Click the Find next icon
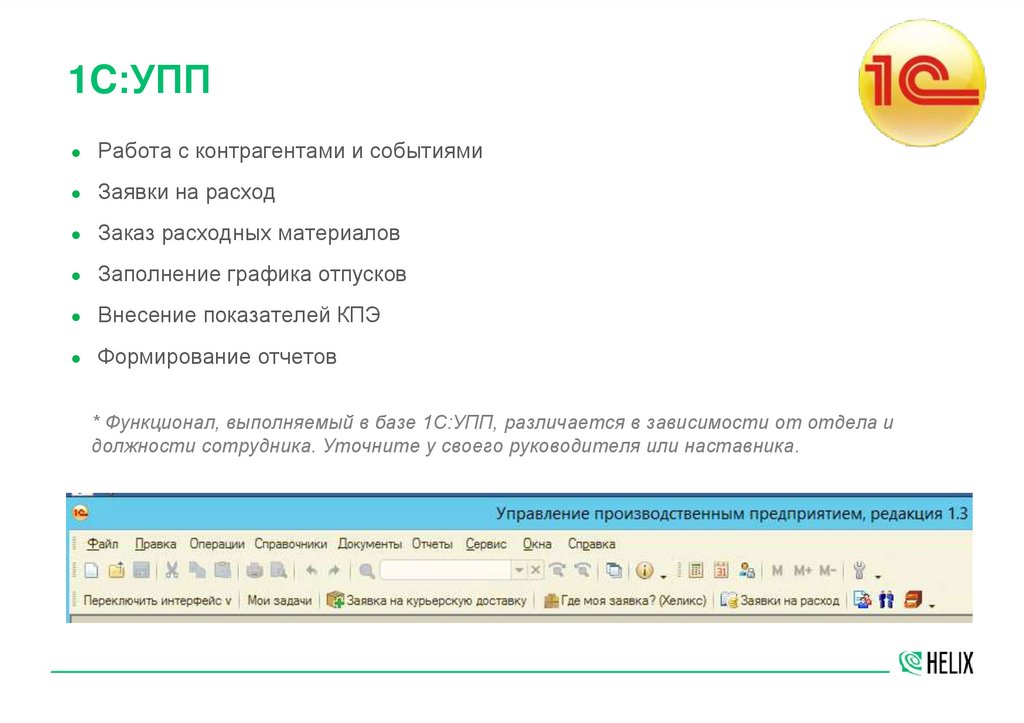The height and width of the screenshot is (723, 1024). click(x=557, y=571)
